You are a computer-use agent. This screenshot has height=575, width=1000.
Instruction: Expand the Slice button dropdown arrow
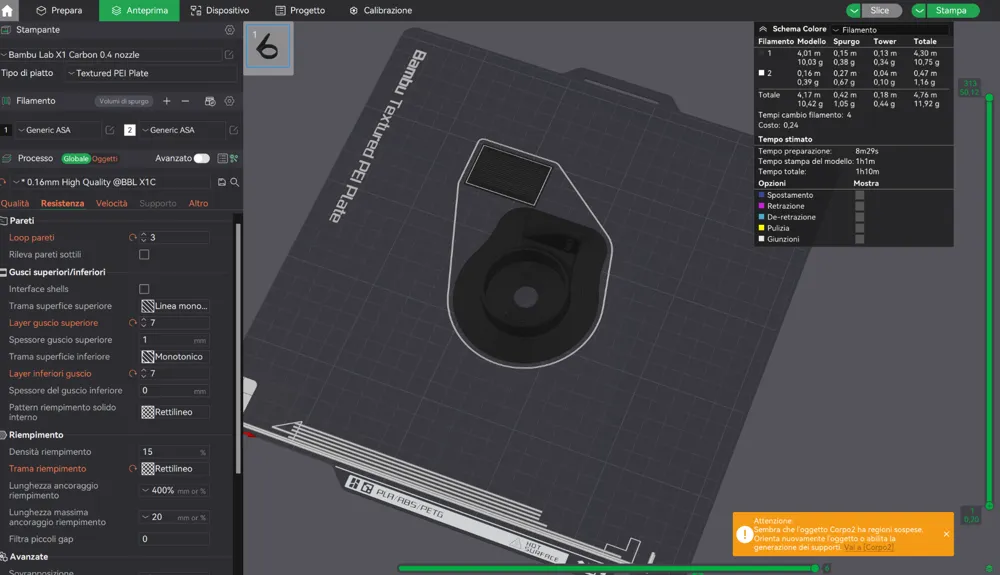[853, 10]
